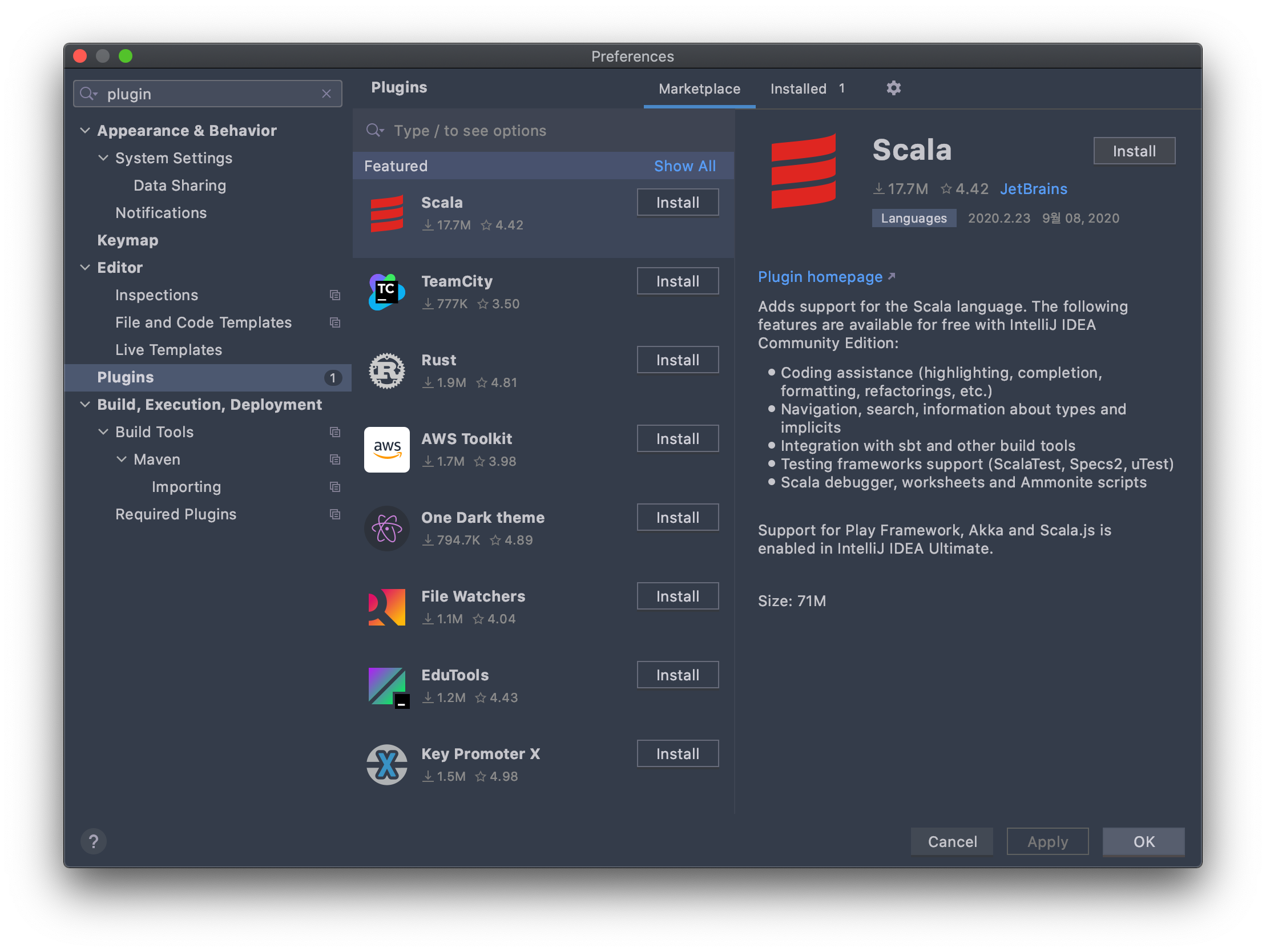Select Plugins in the settings tree
1266x952 pixels.
[208, 378]
